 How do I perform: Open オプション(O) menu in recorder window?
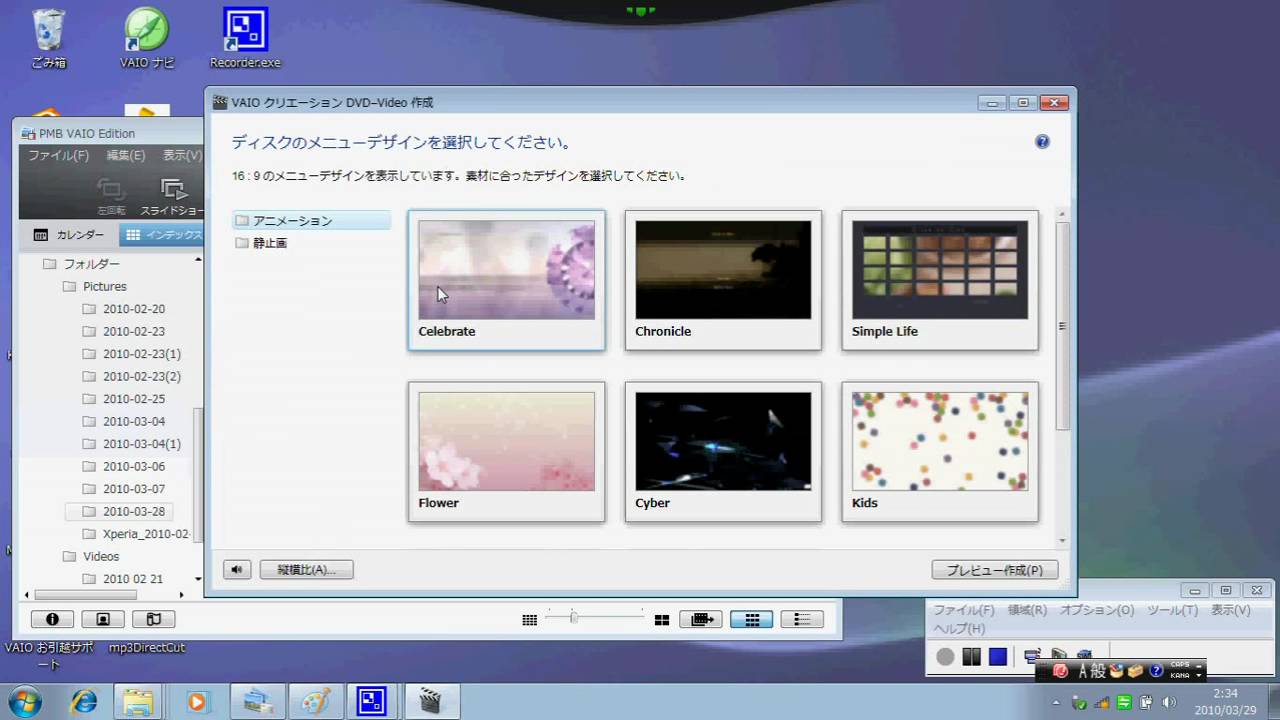coord(1097,610)
